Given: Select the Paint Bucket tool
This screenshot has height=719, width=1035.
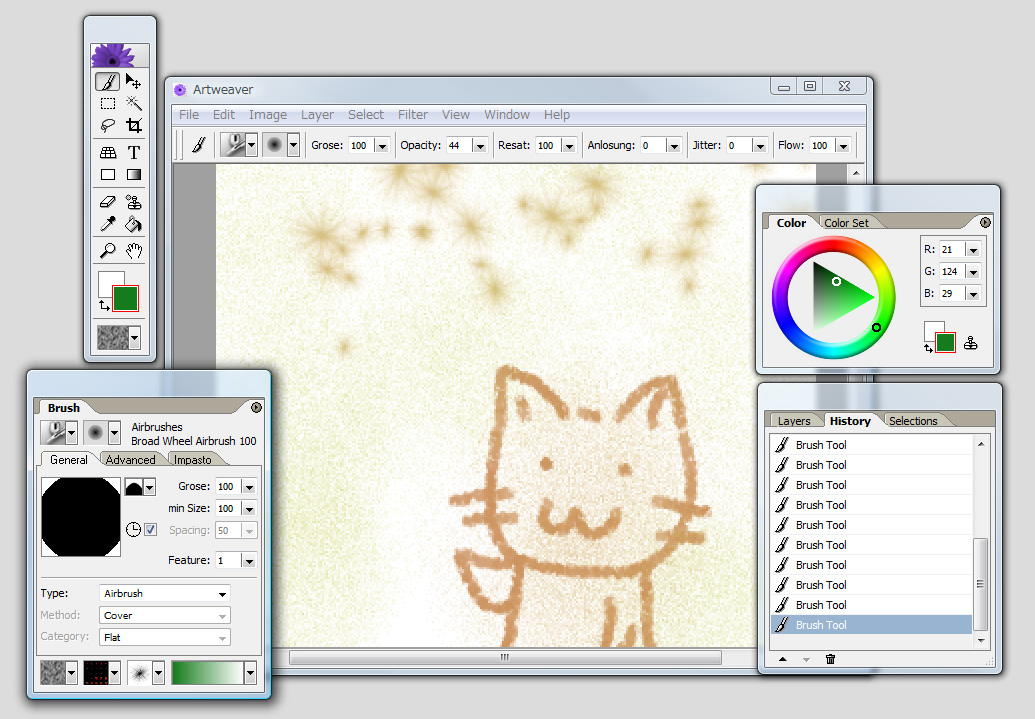Looking at the screenshot, I should [x=134, y=223].
